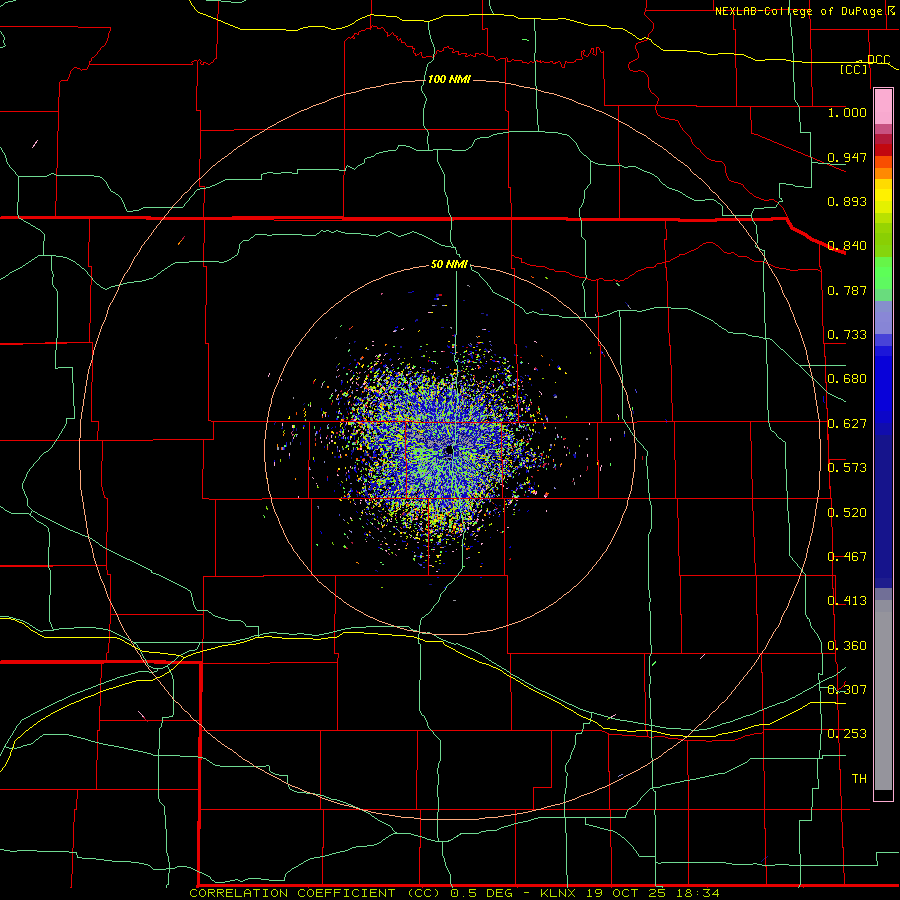Click the 0.787 legend value
Viewport: 900px width, 900px height.
tap(847, 290)
